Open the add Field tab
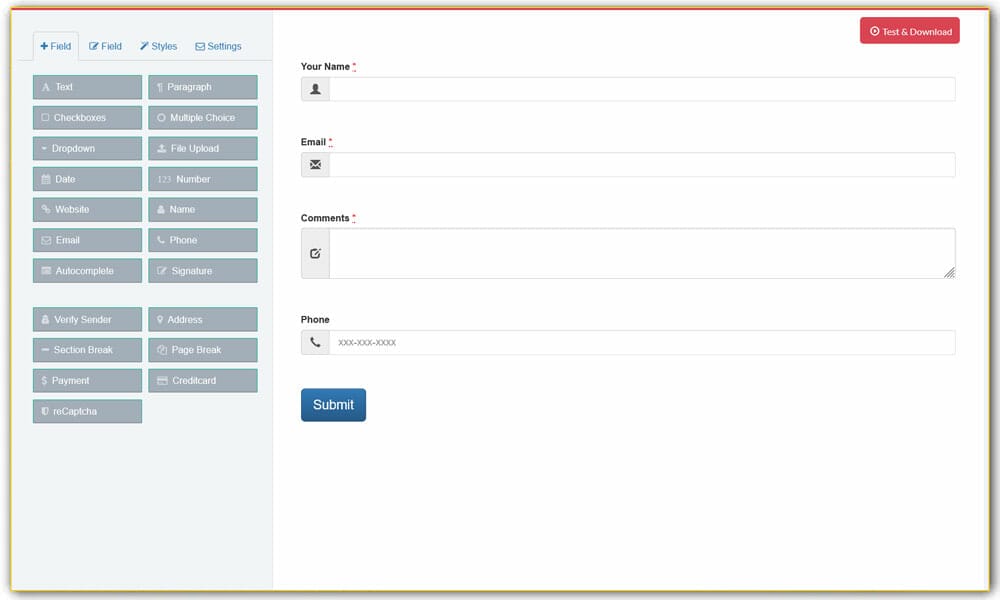Viewport: 1000px width, 600px height. click(x=55, y=47)
